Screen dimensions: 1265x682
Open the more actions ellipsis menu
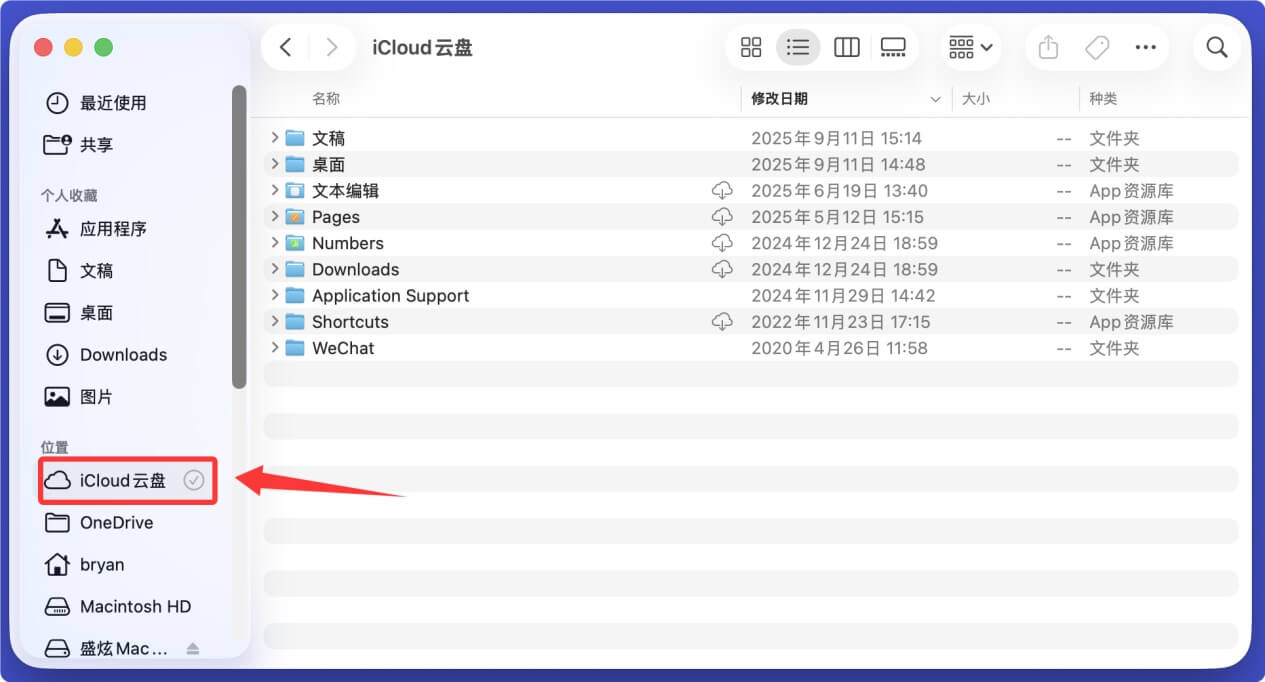click(1145, 47)
